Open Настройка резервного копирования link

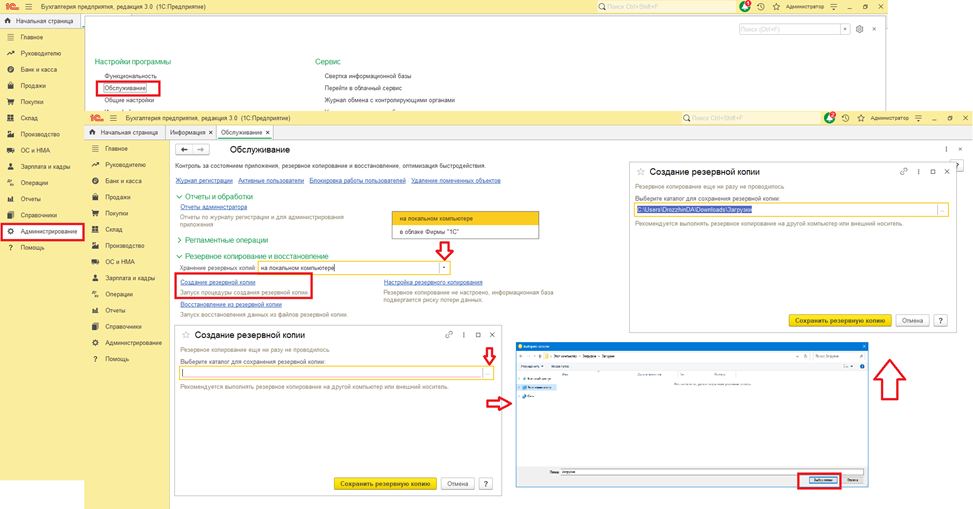click(x=433, y=282)
